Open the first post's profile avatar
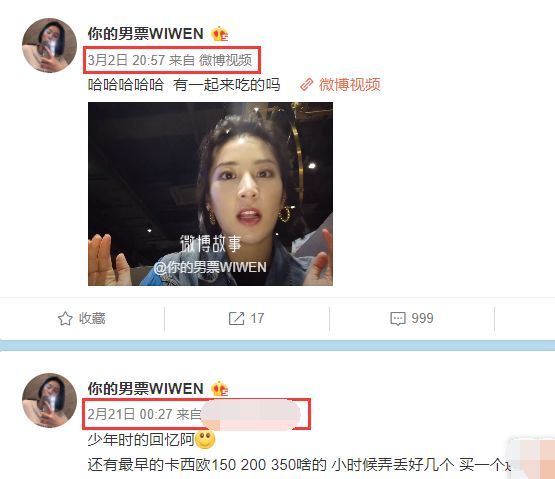The height and width of the screenshot is (479, 555). 50,45
